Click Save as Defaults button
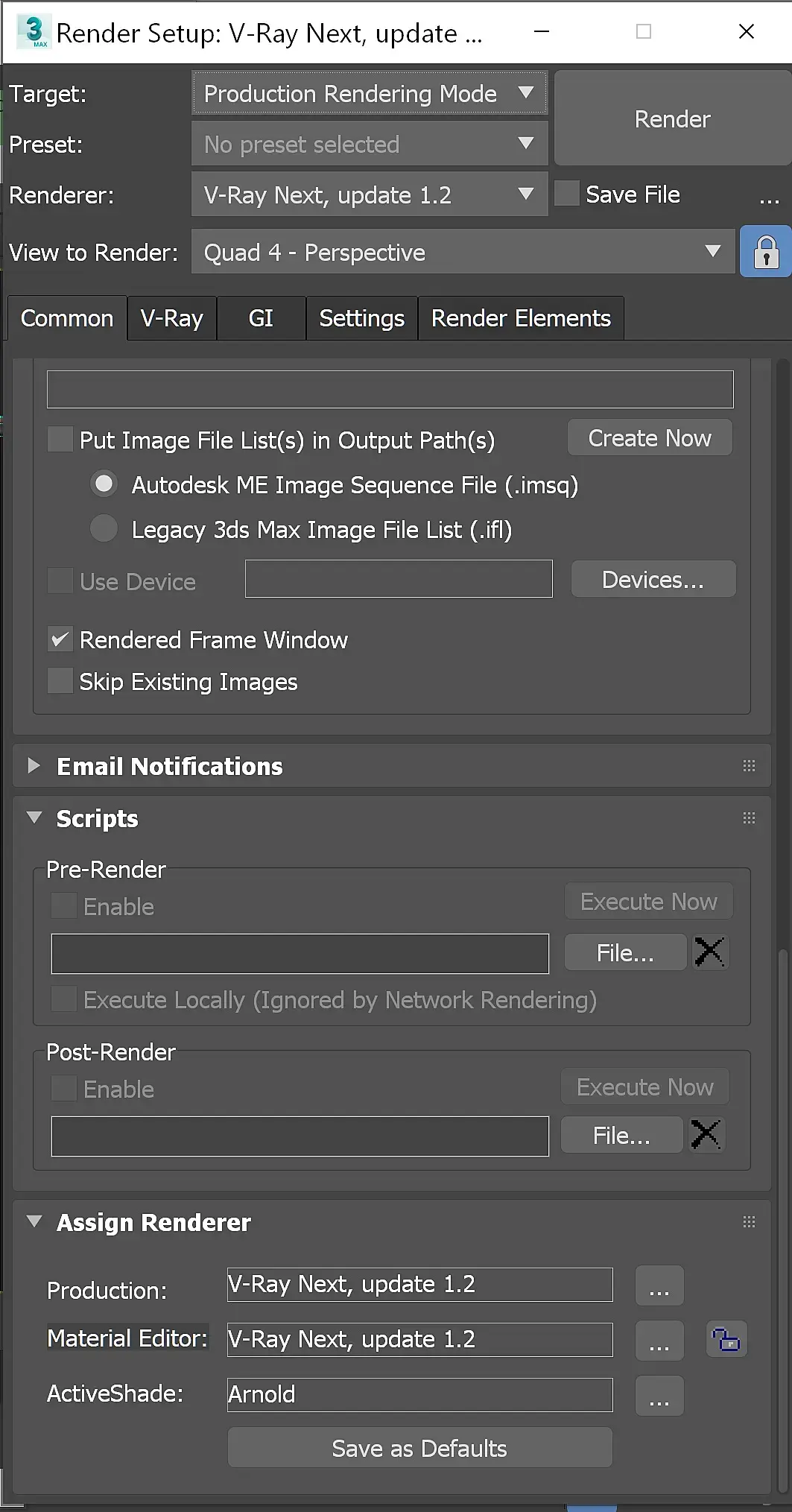This screenshot has width=792, height=1512. [419, 1448]
